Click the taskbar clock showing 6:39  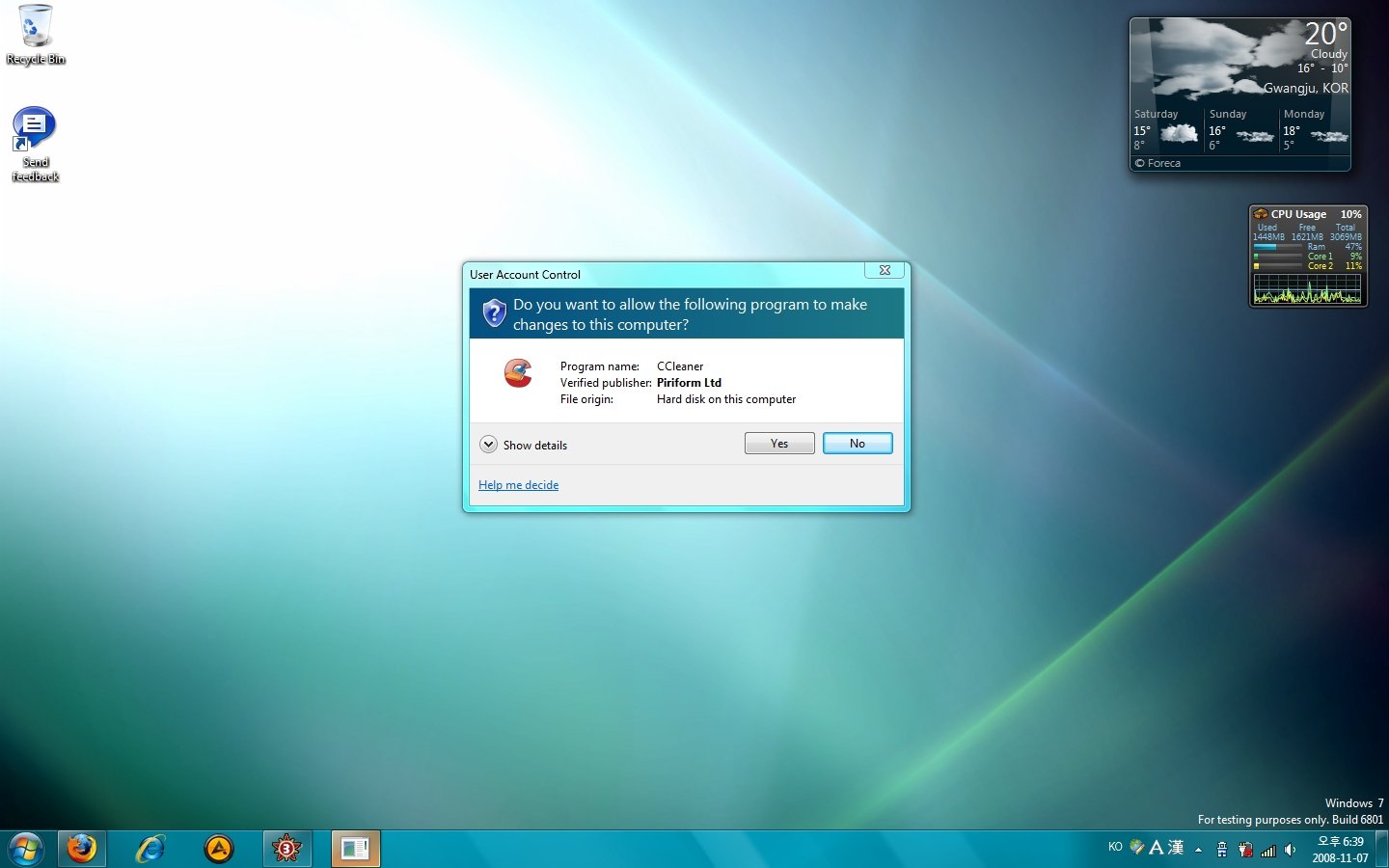click(x=1340, y=849)
